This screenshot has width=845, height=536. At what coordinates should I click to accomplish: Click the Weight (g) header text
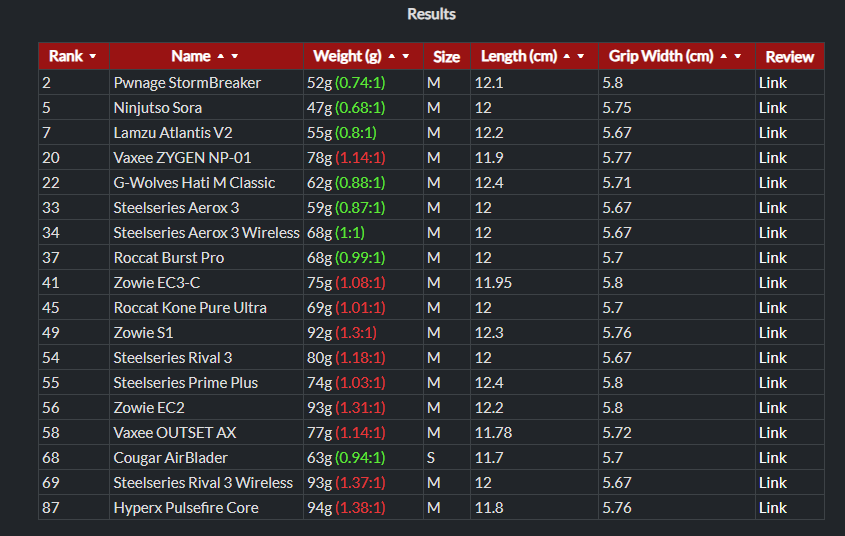click(348, 56)
